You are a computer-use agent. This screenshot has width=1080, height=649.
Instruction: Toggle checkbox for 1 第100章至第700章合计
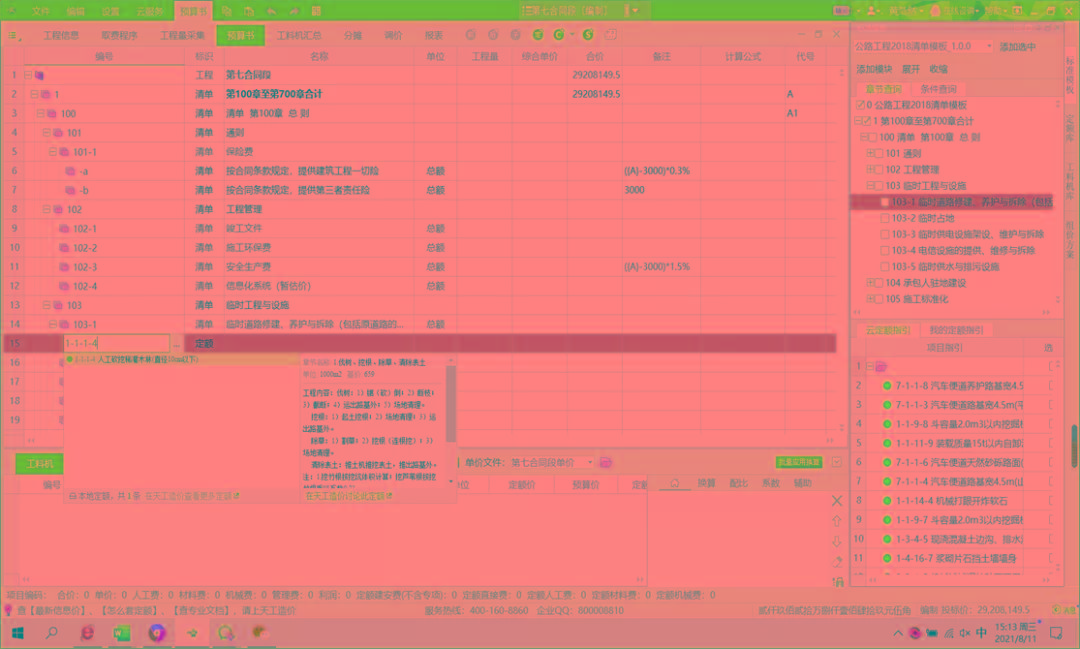point(866,121)
